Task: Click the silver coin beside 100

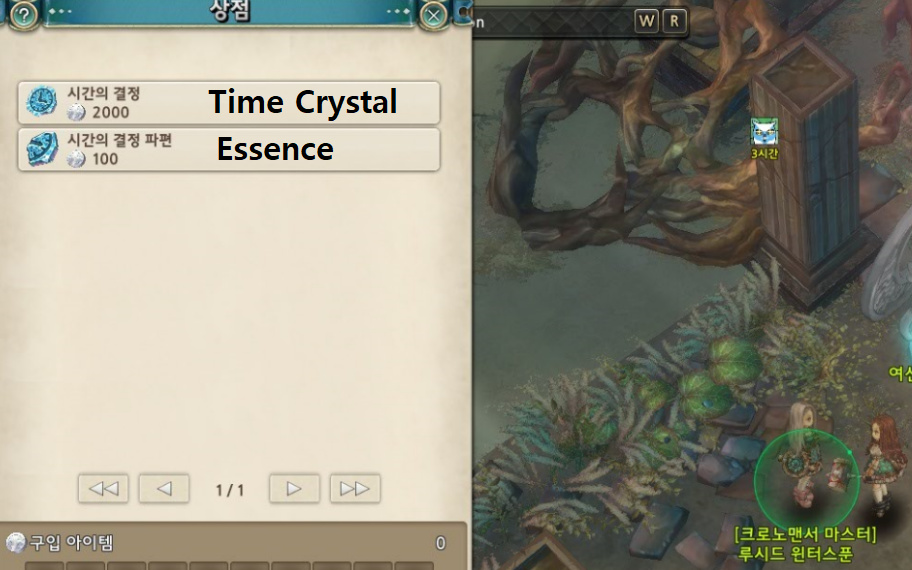Action: point(76,159)
